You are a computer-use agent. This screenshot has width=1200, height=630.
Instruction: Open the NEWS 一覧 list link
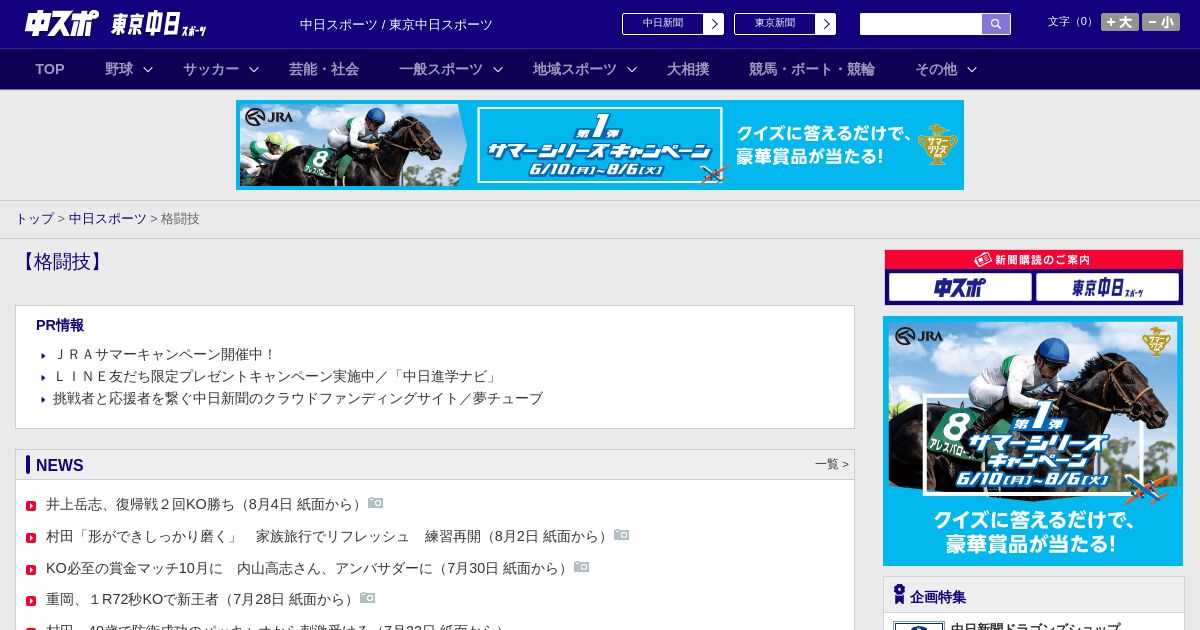pos(832,464)
